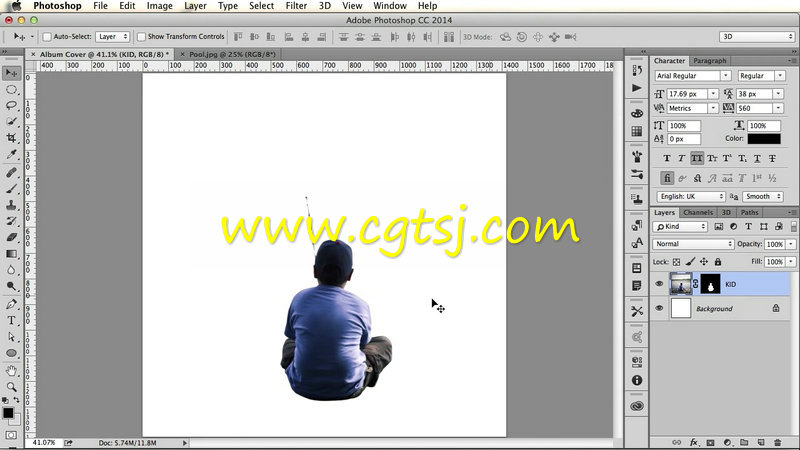
Task: Select the Path Selection tool
Action: pos(11,337)
